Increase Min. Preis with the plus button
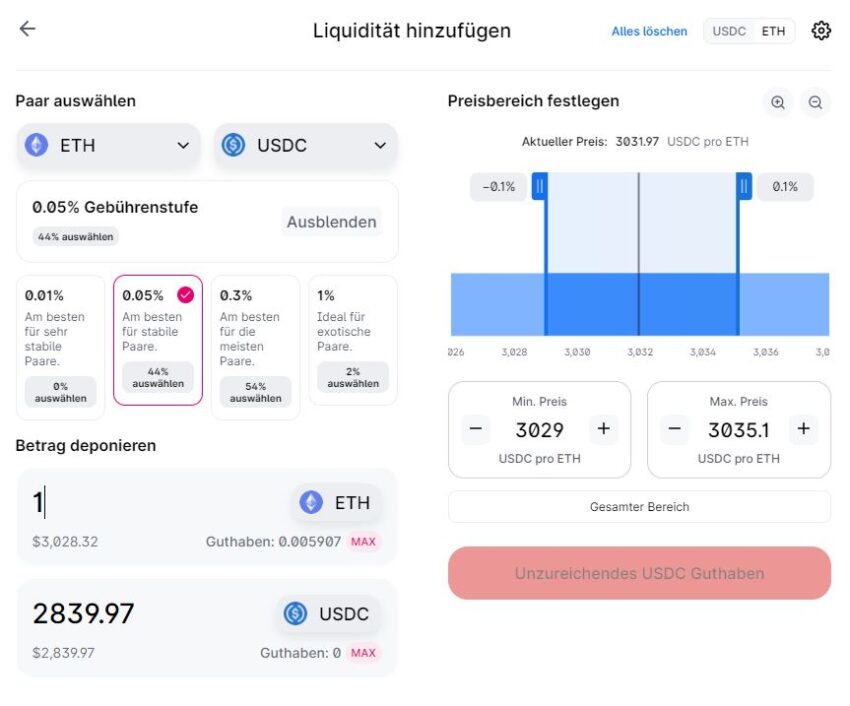 [603, 429]
